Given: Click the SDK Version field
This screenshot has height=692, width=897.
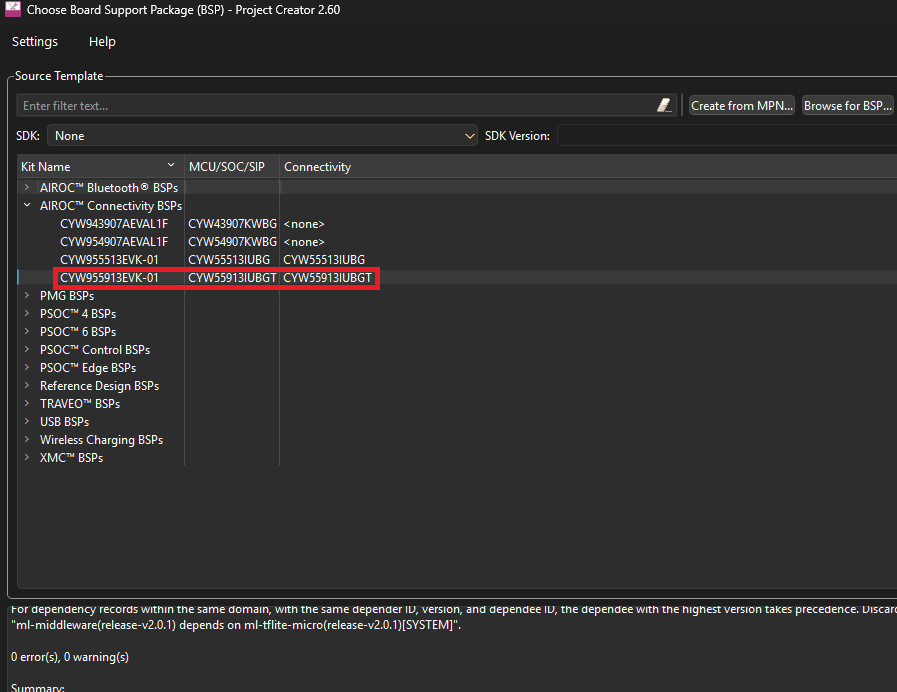Looking at the screenshot, I should [726, 135].
